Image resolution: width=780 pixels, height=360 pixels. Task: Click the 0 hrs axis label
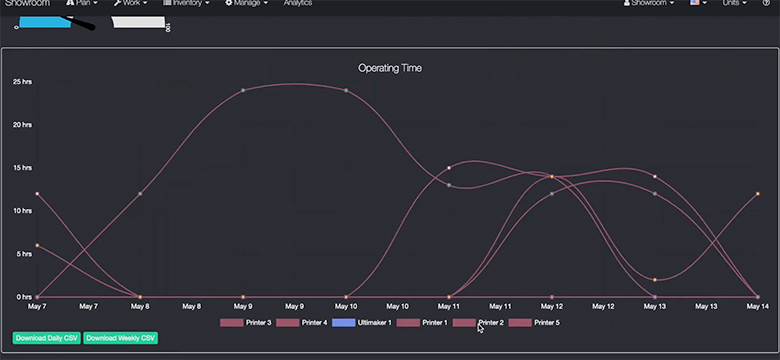pyautogui.click(x=25, y=297)
